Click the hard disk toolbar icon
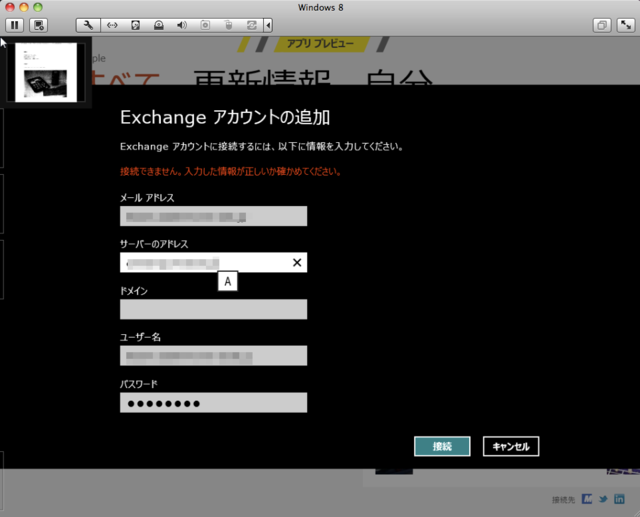Image resolution: width=640 pixels, height=517 pixels. point(136,25)
